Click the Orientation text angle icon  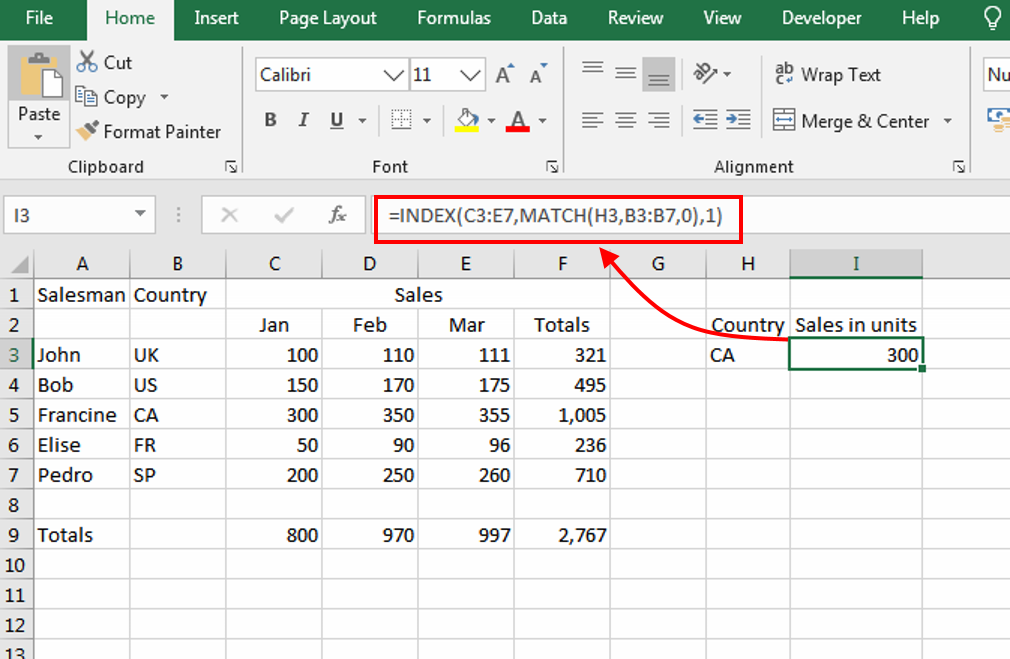point(706,74)
